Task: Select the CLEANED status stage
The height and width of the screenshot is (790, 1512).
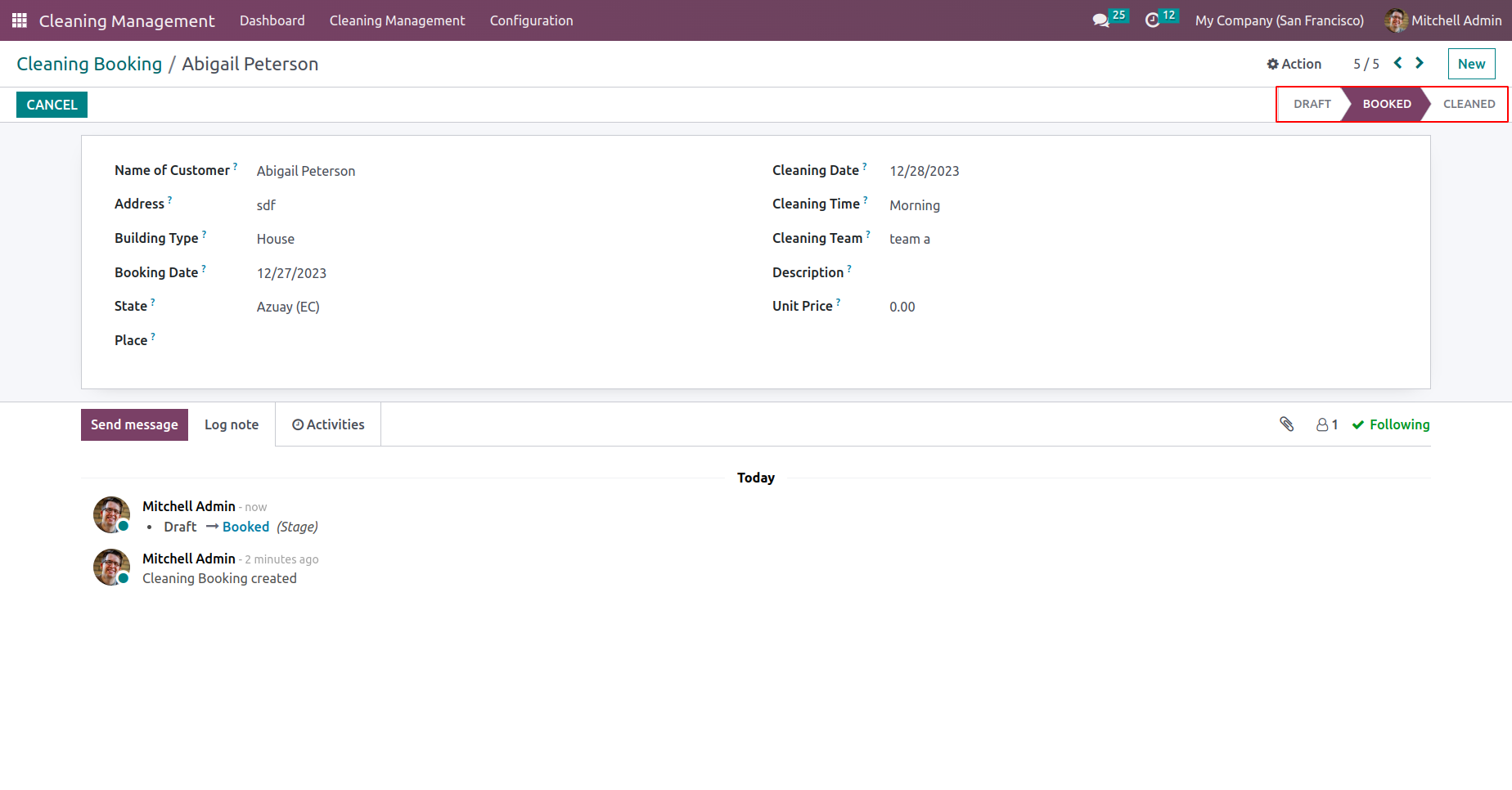Action: pos(1469,104)
